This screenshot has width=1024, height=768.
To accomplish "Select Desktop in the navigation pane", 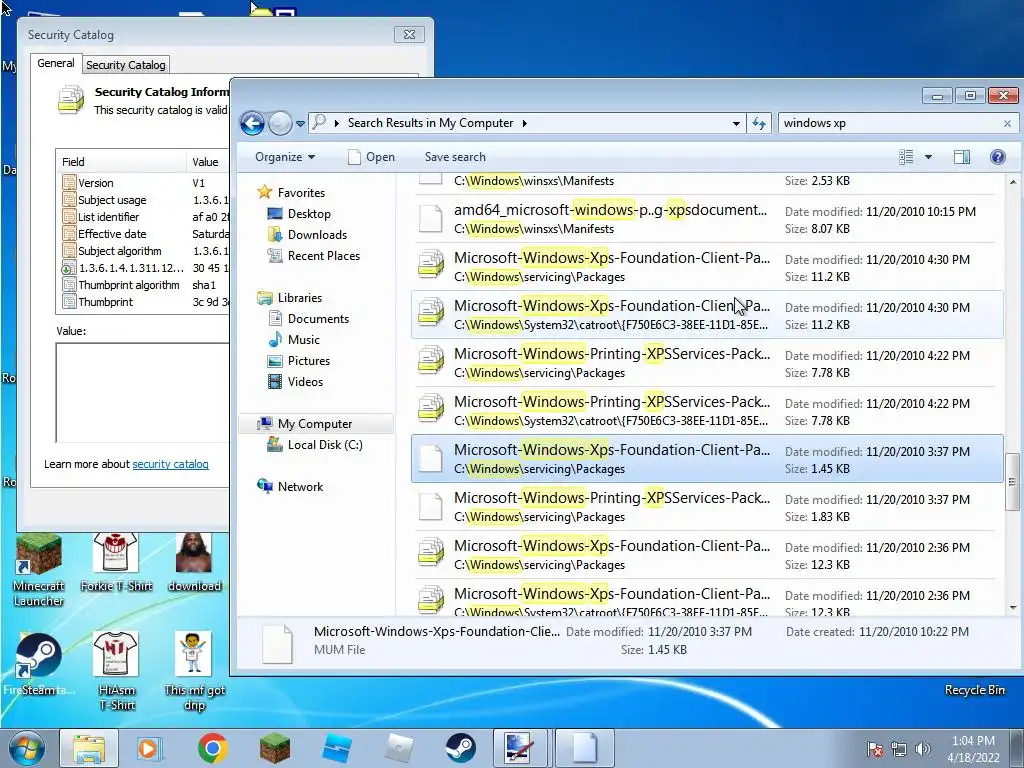I will (299, 214).
